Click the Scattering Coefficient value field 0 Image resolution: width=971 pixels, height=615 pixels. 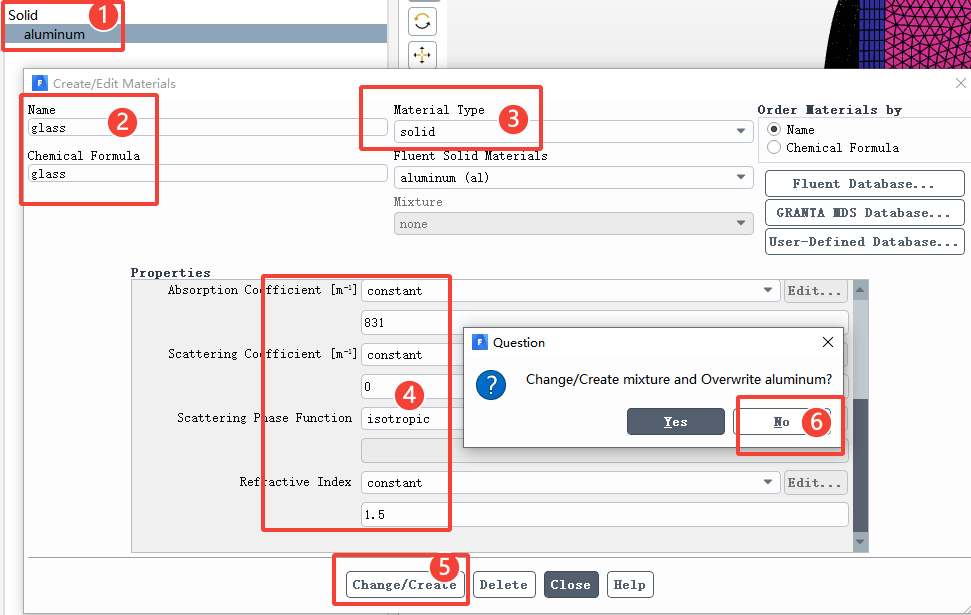pos(412,386)
